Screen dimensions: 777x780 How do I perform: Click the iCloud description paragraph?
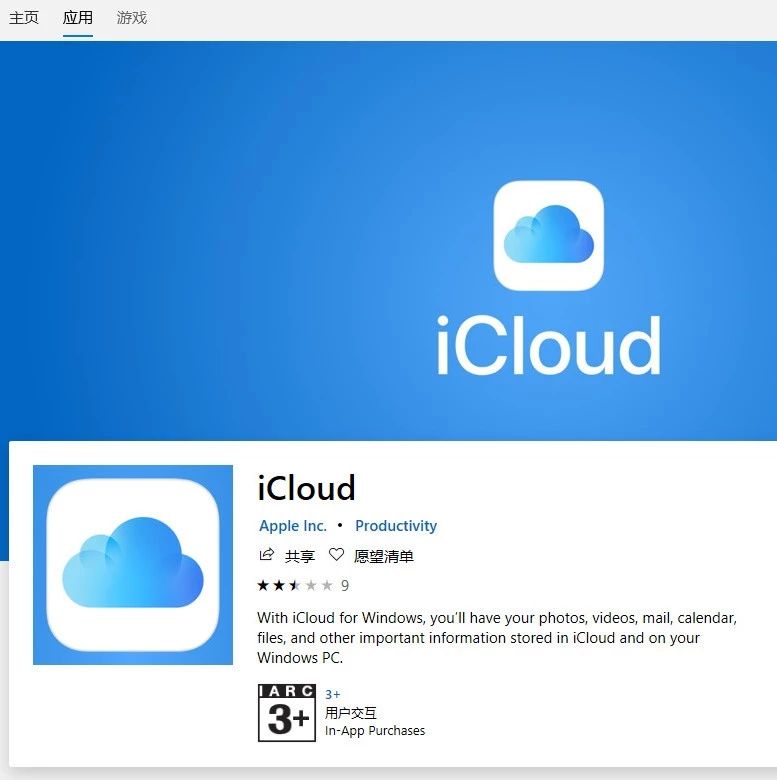(497, 638)
